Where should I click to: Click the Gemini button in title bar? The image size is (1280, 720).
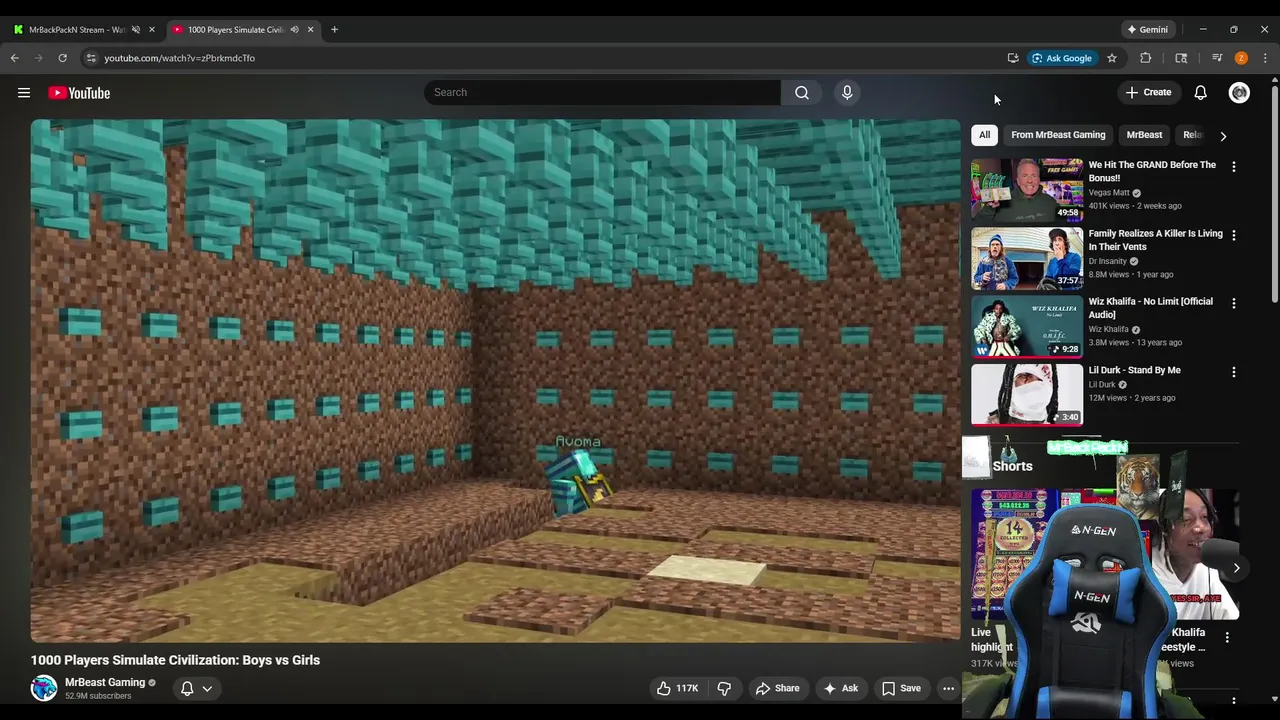(x=1147, y=29)
